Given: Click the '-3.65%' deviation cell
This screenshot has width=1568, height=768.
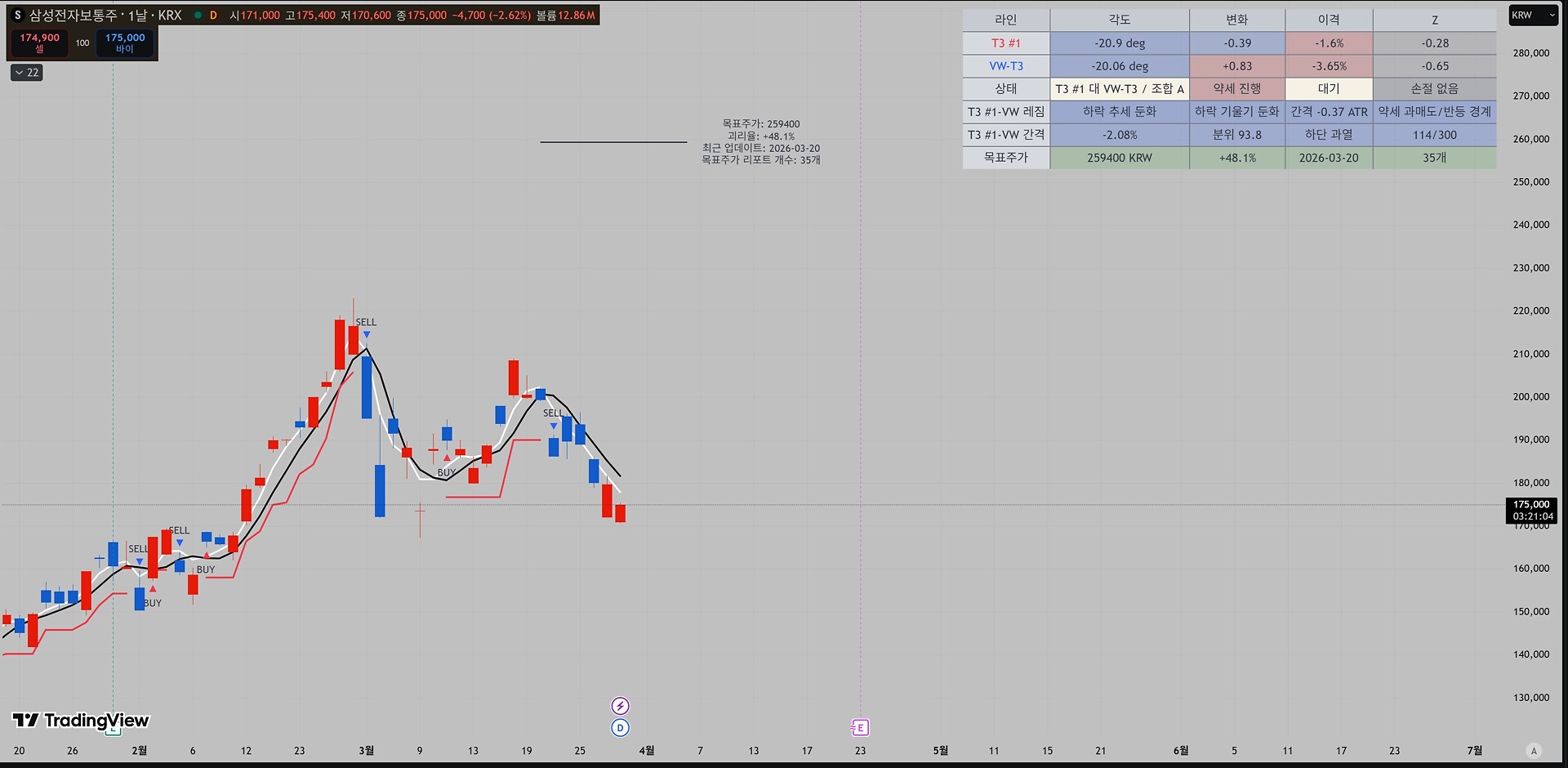Looking at the screenshot, I should 1329,66.
